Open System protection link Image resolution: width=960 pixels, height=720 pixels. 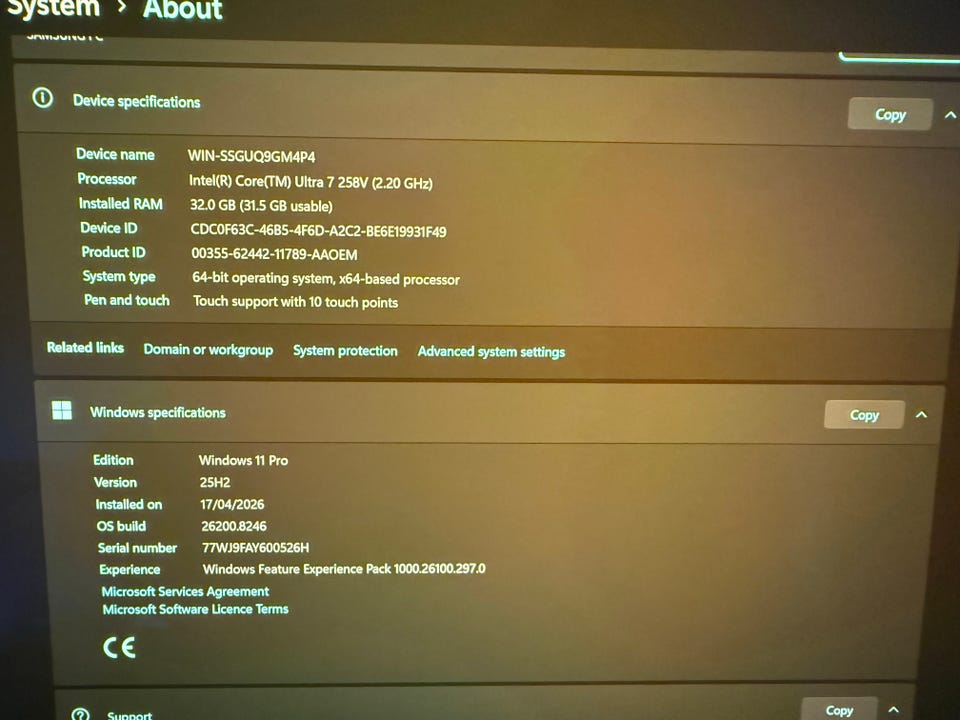[x=345, y=351]
